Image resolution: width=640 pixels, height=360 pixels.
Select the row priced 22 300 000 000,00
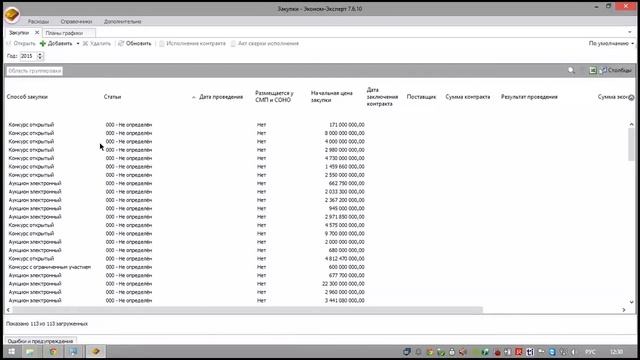317,284
